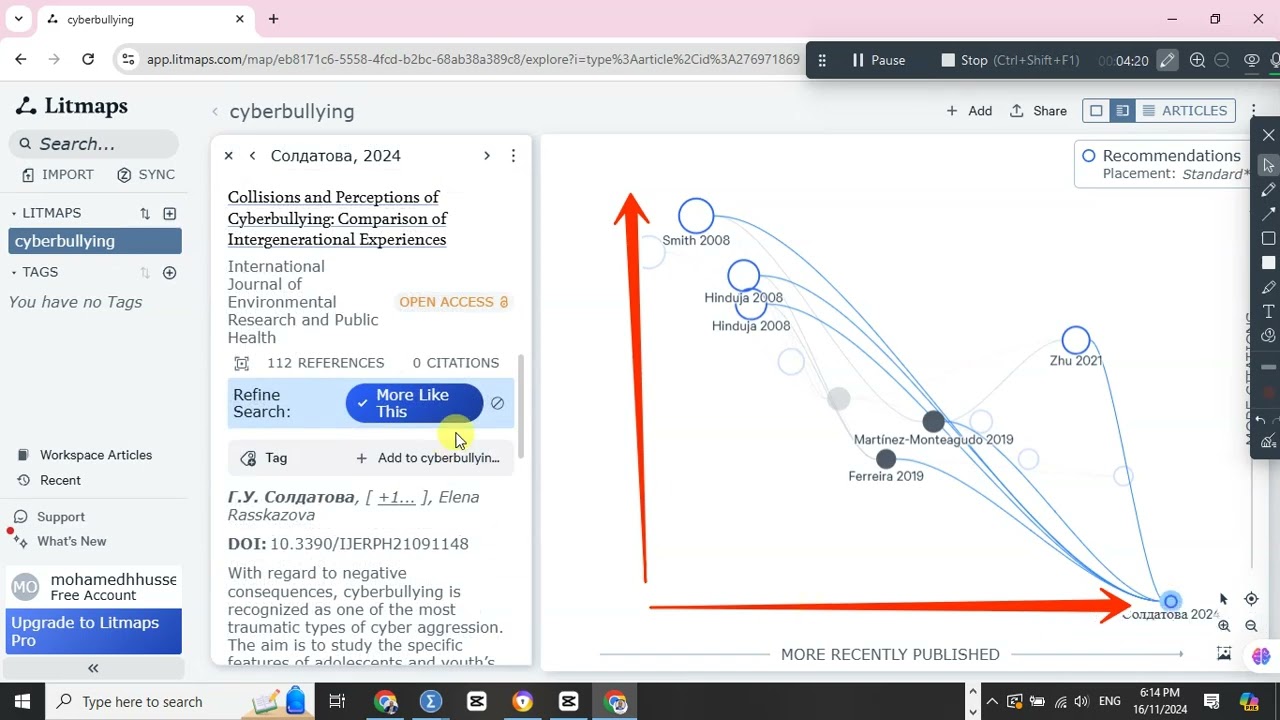Collapse the TAGS section

(x=14, y=272)
